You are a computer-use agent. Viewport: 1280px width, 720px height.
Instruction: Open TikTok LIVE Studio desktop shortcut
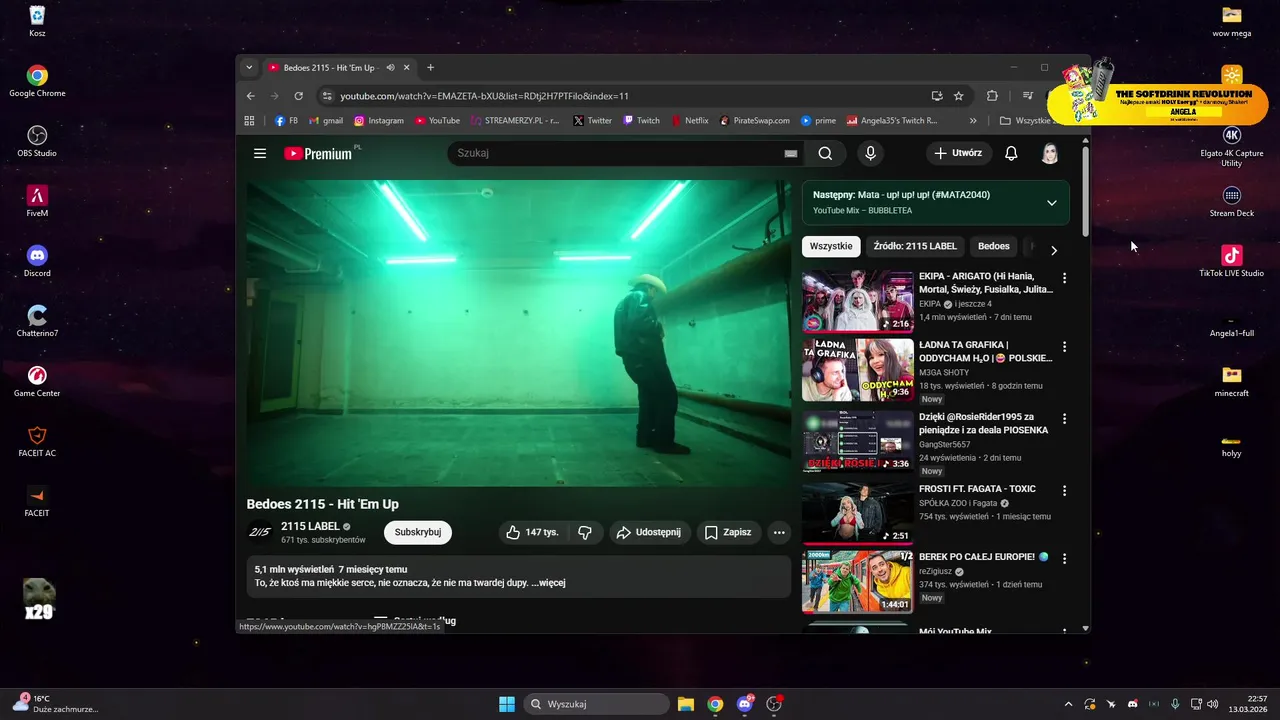(1232, 260)
